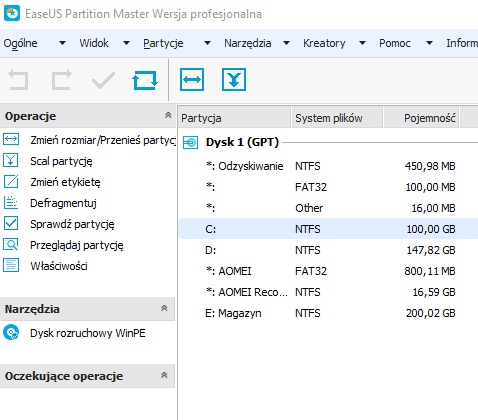Click the Resize/Move partition toolbar icon
The image size is (478, 420).
point(192,79)
